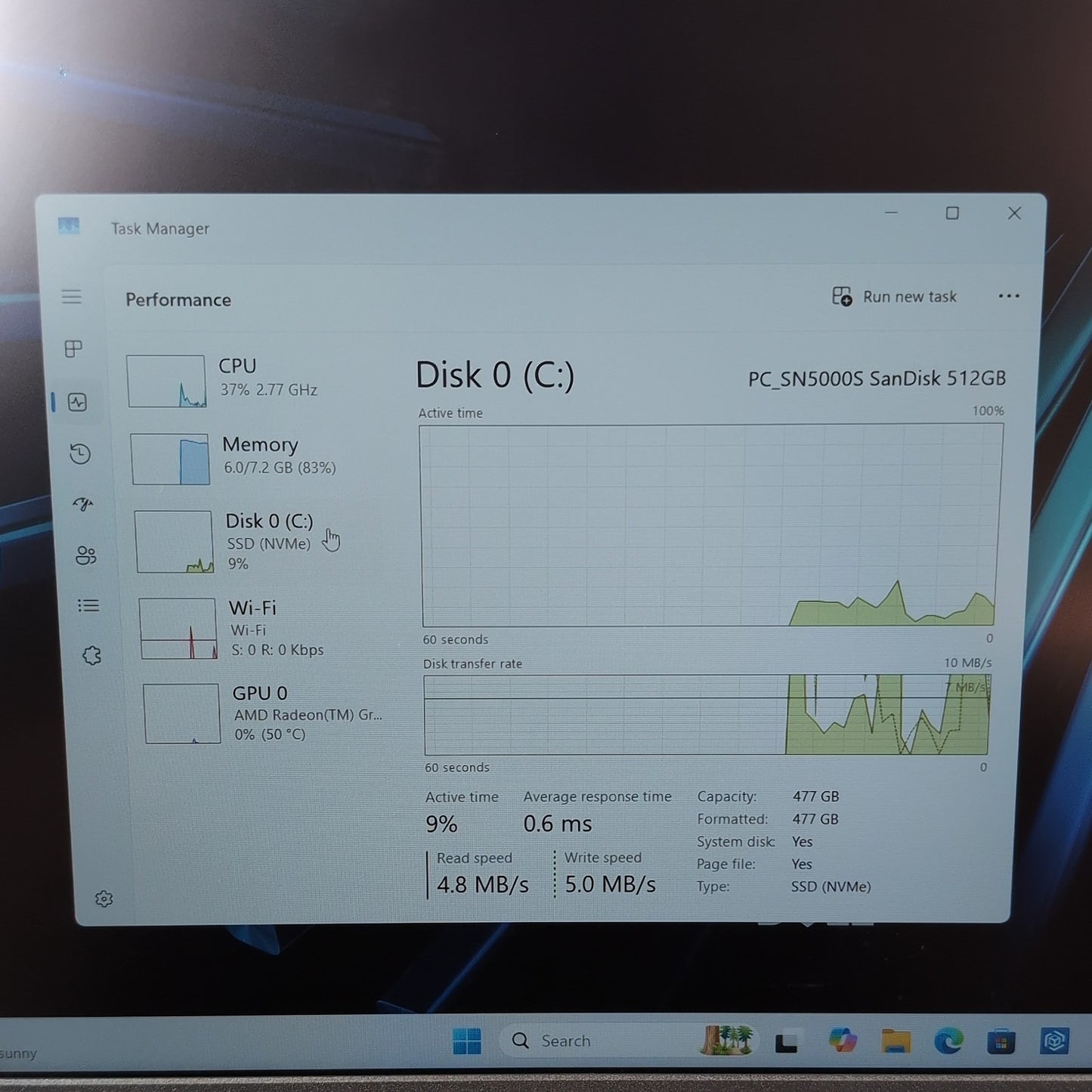Open the App history page icon
The width and height of the screenshot is (1092, 1092).
click(x=80, y=453)
